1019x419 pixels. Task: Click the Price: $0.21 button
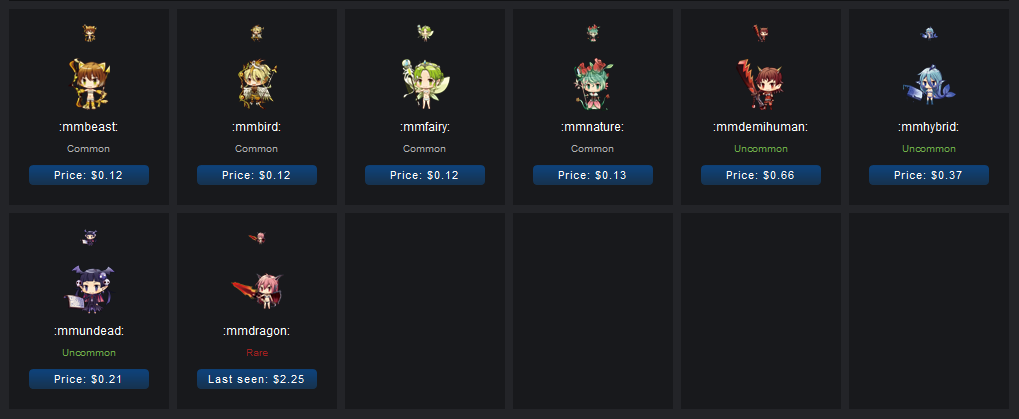(x=89, y=379)
